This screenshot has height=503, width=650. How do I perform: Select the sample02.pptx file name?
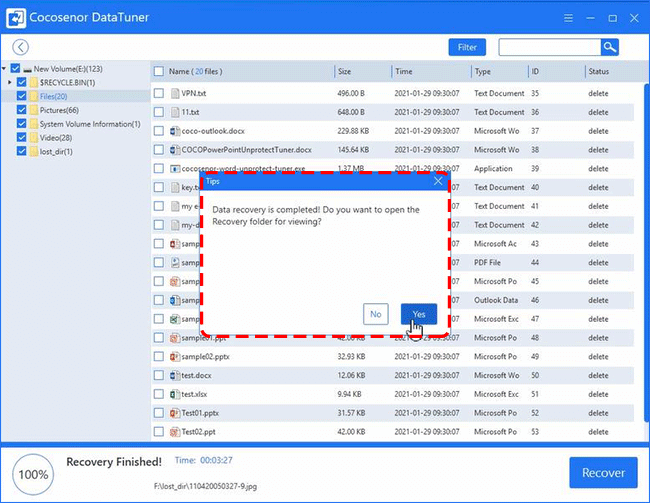click(205, 357)
